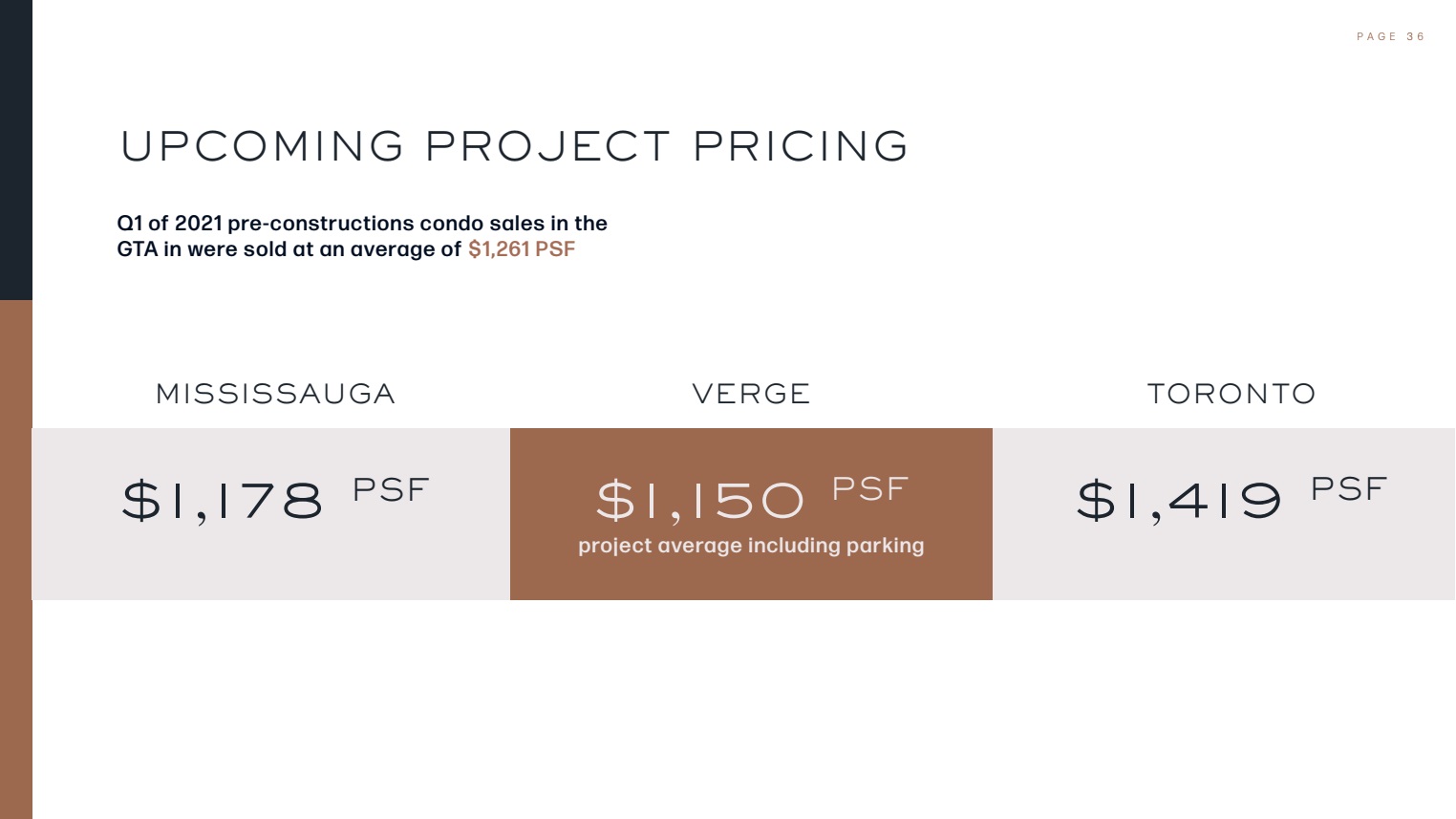Click the $1,178 Mississauga price
Viewport: 1456px width, 819px height.
tap(223, 501)
